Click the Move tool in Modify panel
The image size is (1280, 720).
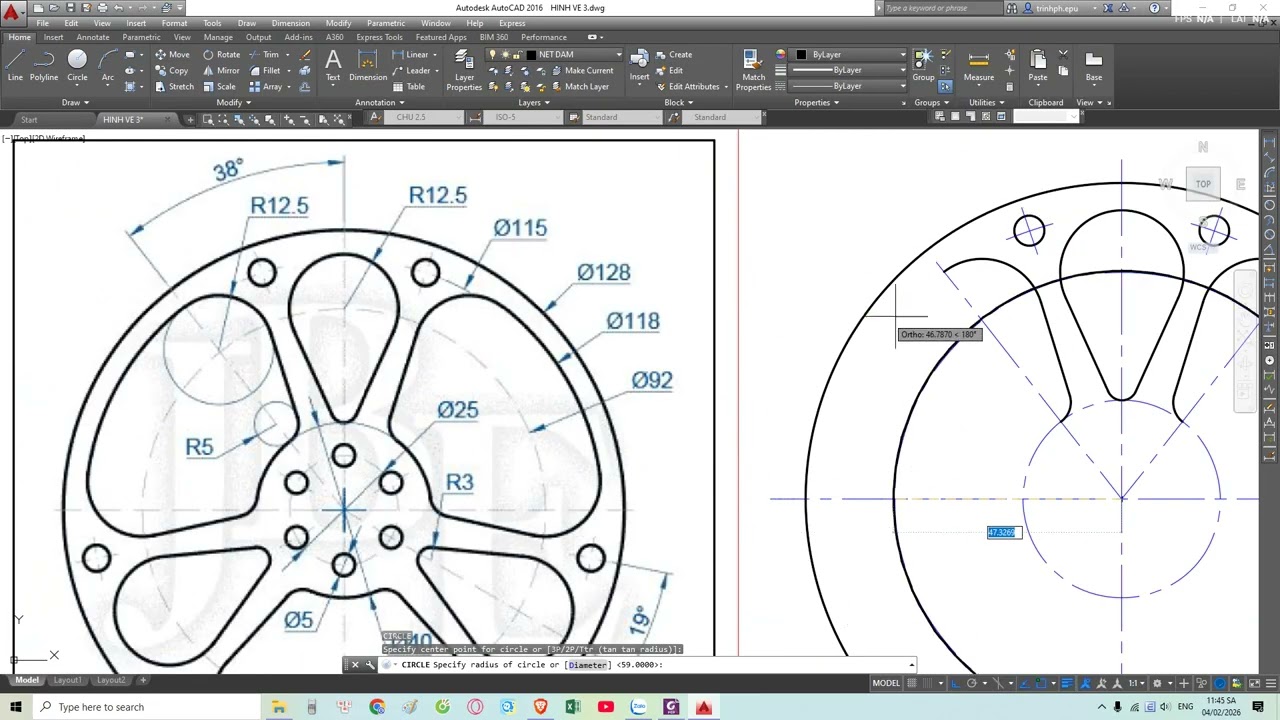(x=172, y=55)
